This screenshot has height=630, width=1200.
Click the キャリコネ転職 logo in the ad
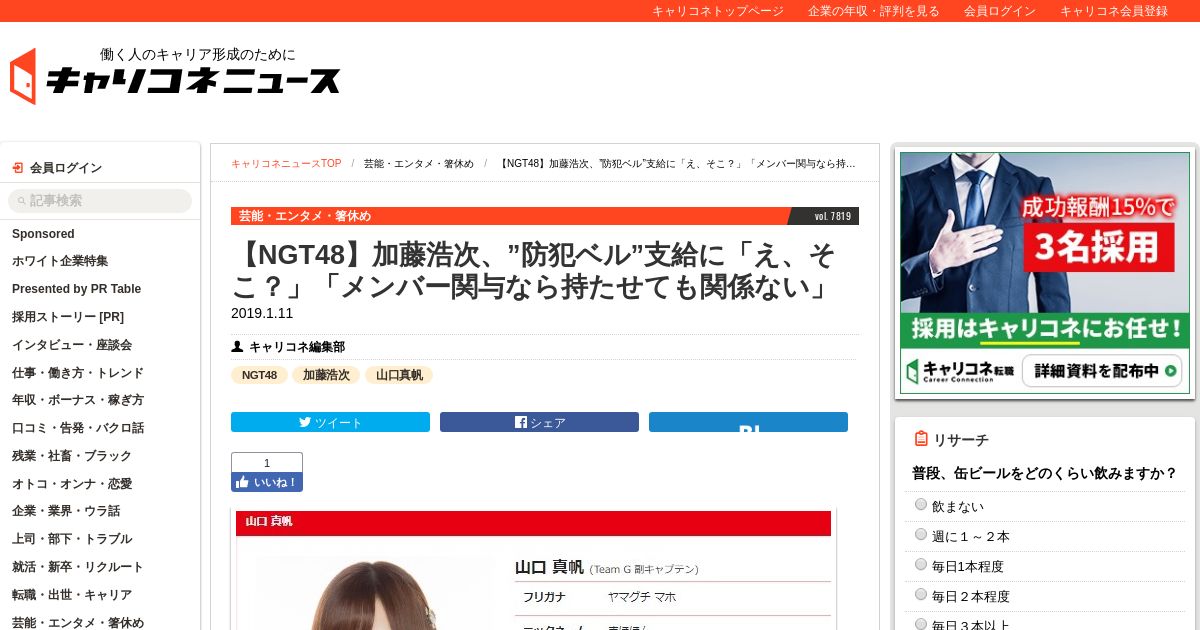coord(960,372)
